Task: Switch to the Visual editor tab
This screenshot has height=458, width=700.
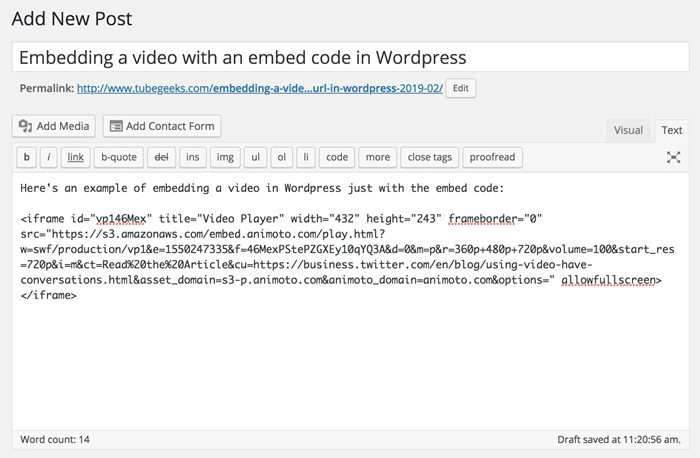Action: [628, 130]
